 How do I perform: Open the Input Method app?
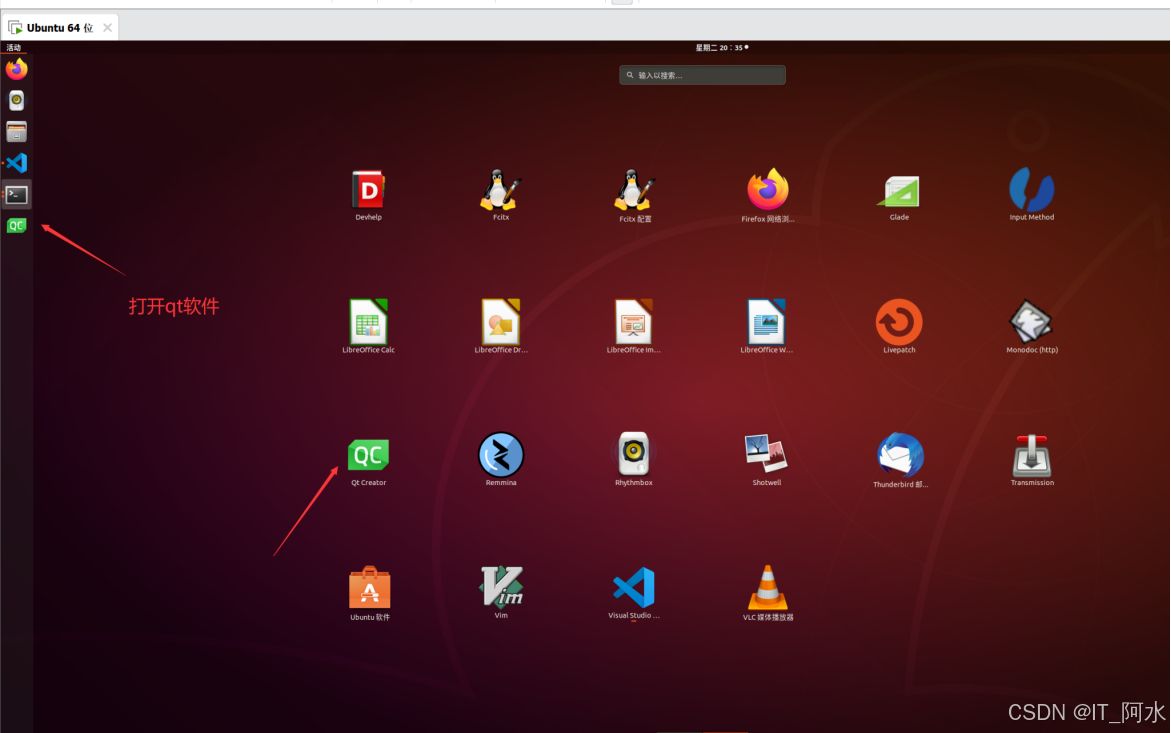1031,190
